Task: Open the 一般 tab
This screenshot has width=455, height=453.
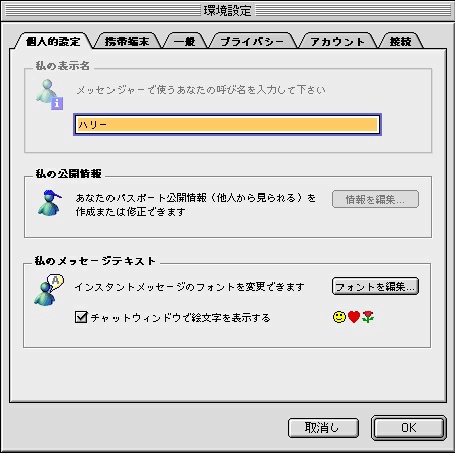Action: tap(184, 41)
